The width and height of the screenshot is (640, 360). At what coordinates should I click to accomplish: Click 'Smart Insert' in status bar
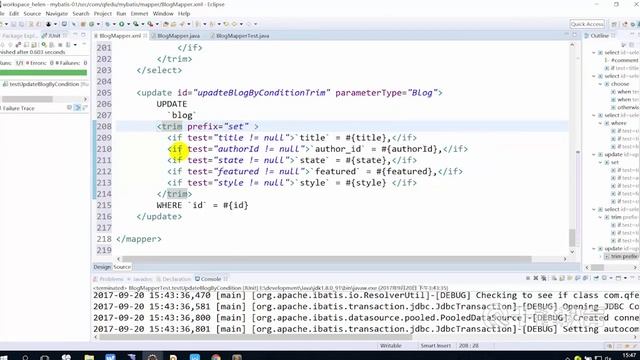436,346
